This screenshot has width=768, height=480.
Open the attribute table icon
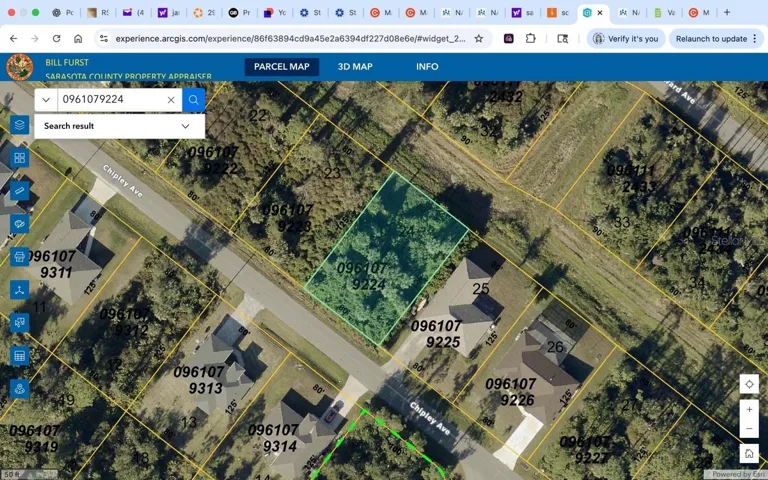point(19,356)
